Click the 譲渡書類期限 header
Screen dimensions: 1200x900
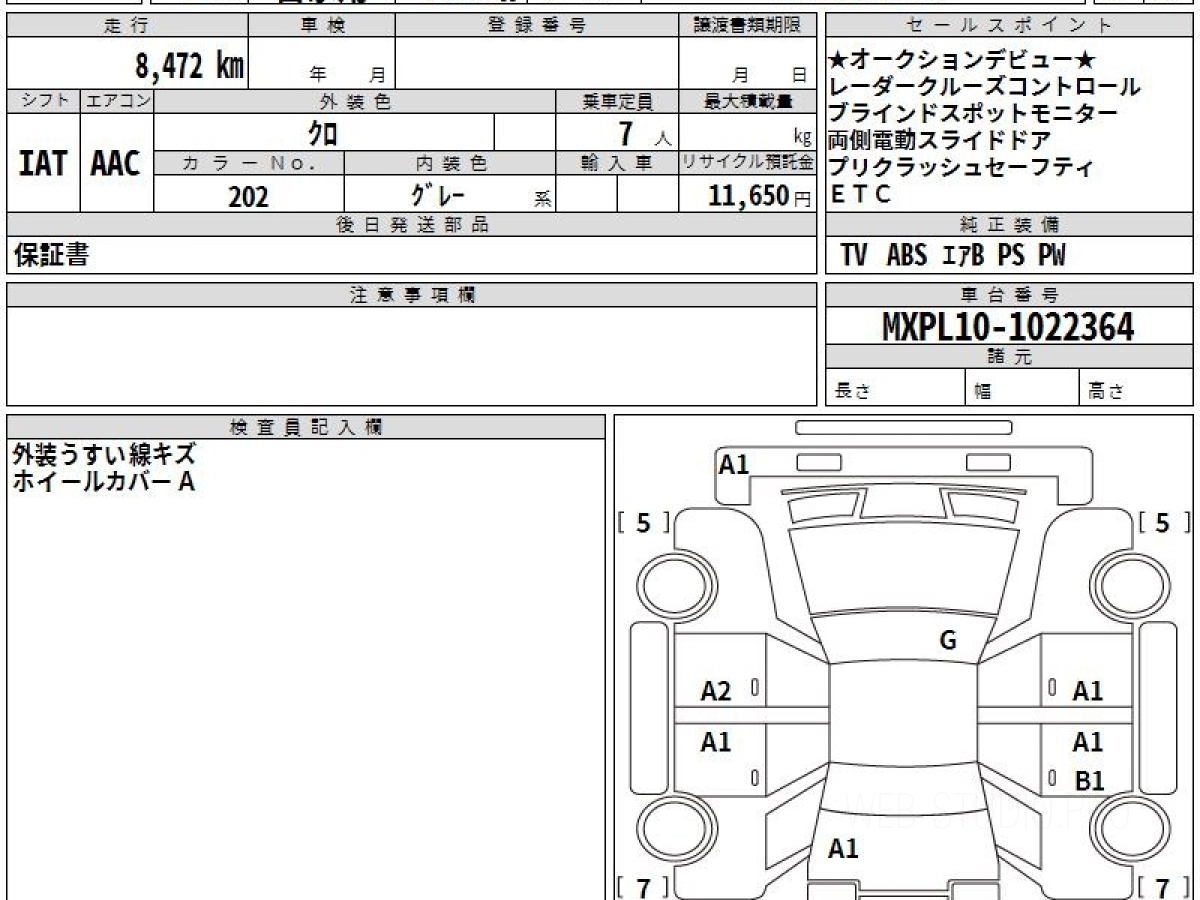(748, 26)
